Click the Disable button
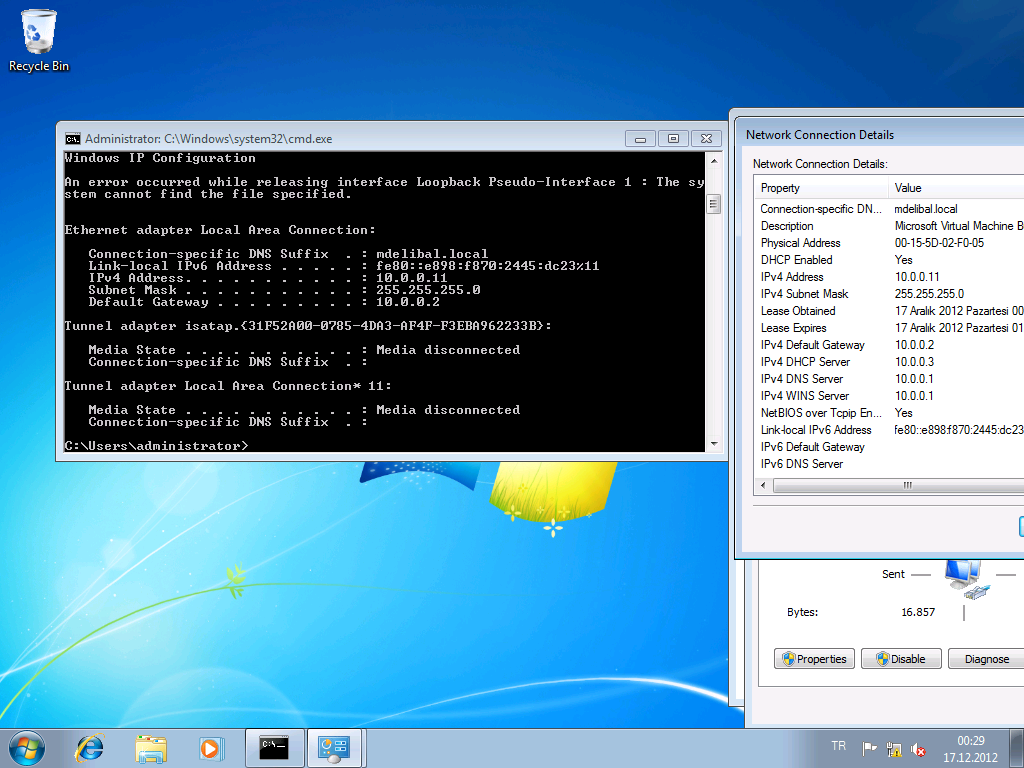Image resolution: width=1024 pixels, height=768 pixels. pos(900,659)
